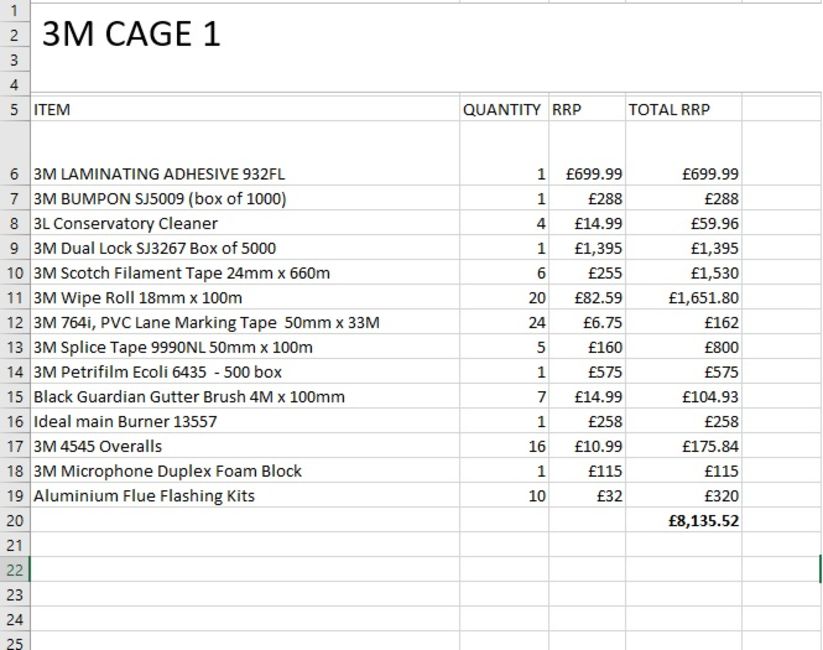
Task: Select the £82.59 RRP cell
Action: 587,298
